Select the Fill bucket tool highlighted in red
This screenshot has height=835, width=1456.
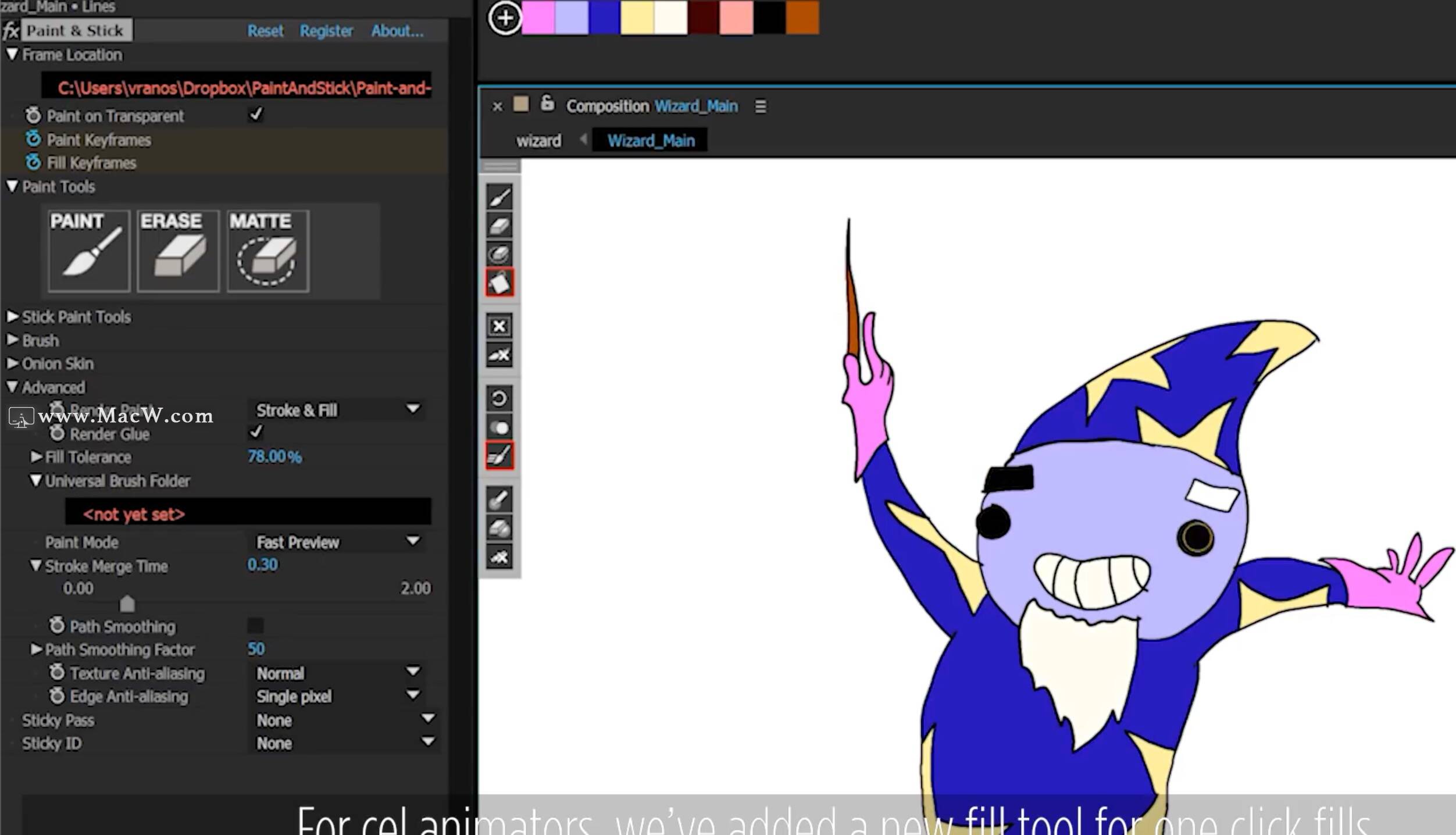coord(500,283)
